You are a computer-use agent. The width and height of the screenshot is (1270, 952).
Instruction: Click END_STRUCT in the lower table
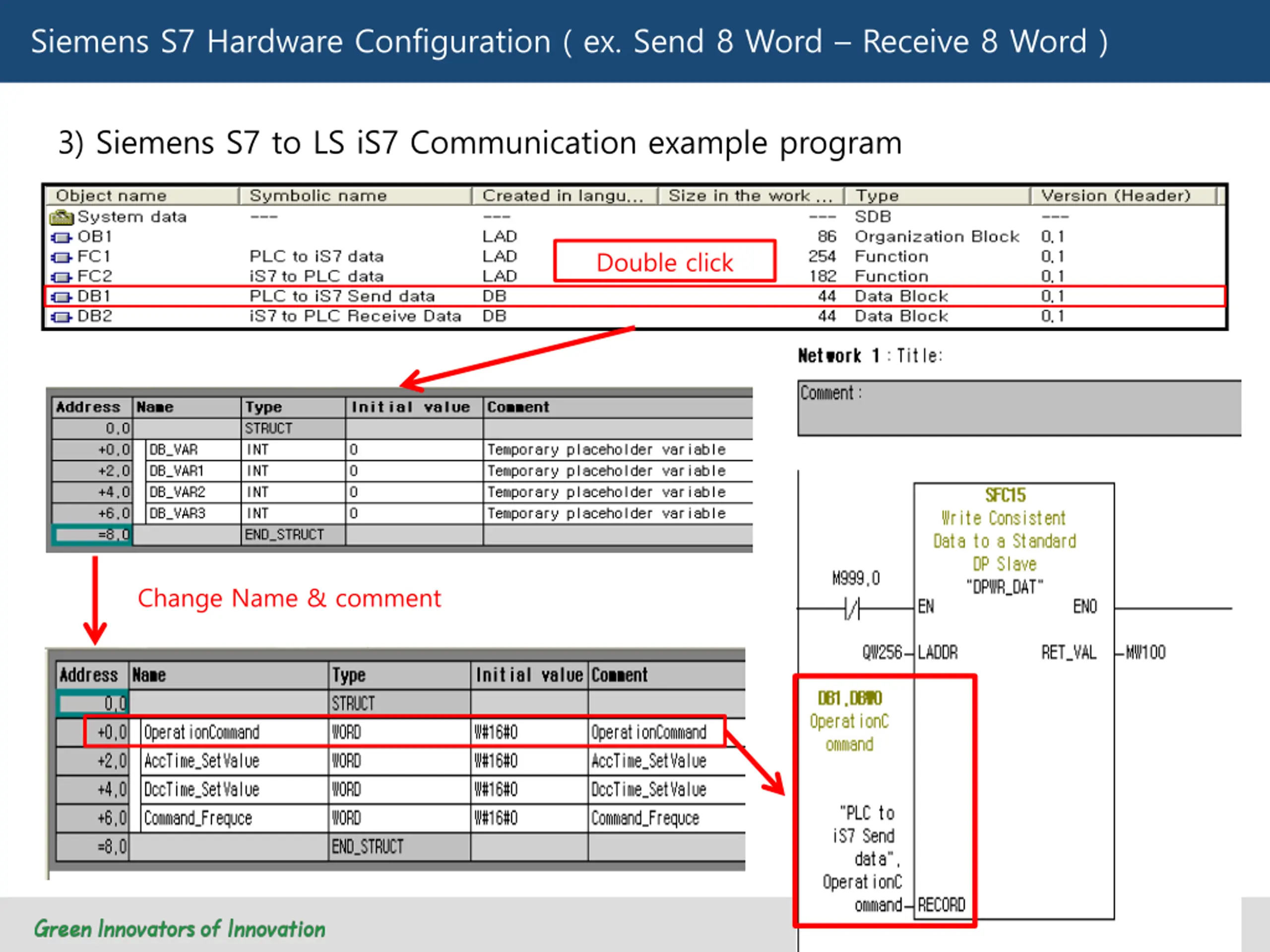(x=399, y=847)
